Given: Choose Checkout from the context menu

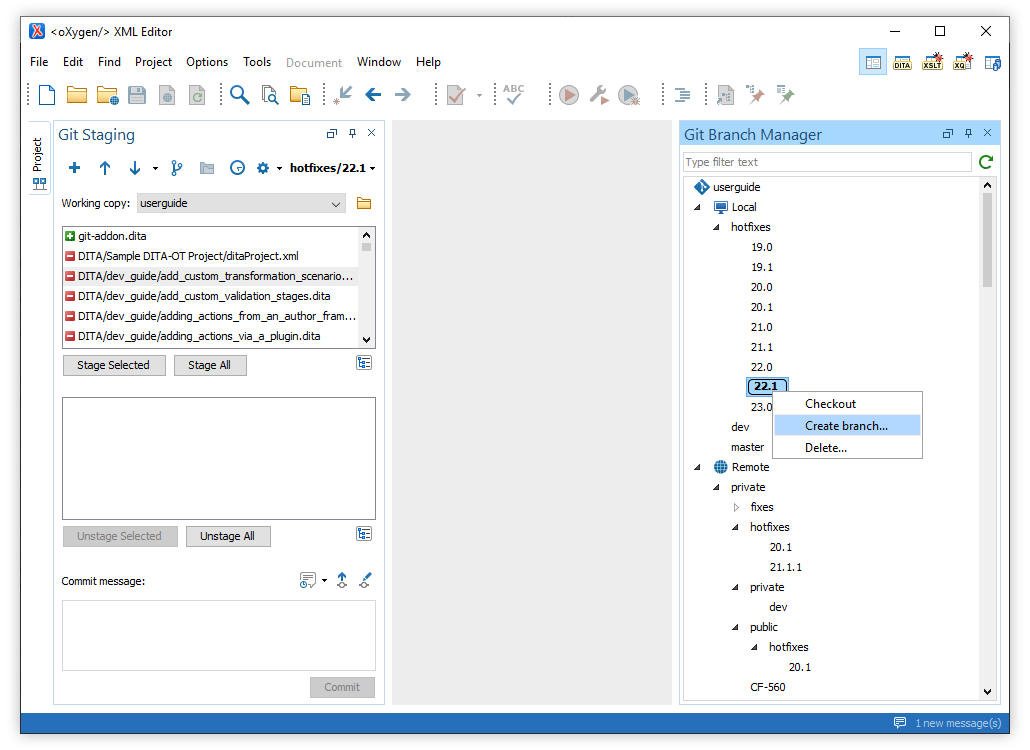Looking at the screenshot, I should pyautogui.click(x=847, y=404).
